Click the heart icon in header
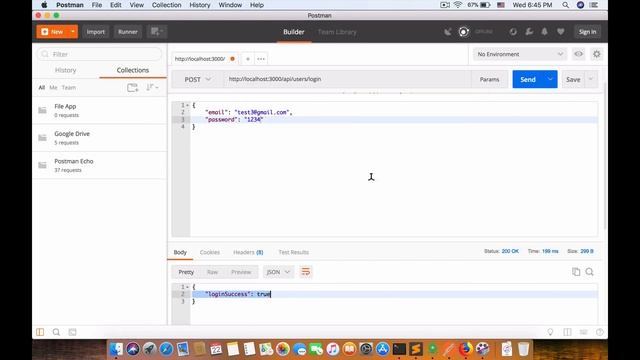 tap(560, 32)
